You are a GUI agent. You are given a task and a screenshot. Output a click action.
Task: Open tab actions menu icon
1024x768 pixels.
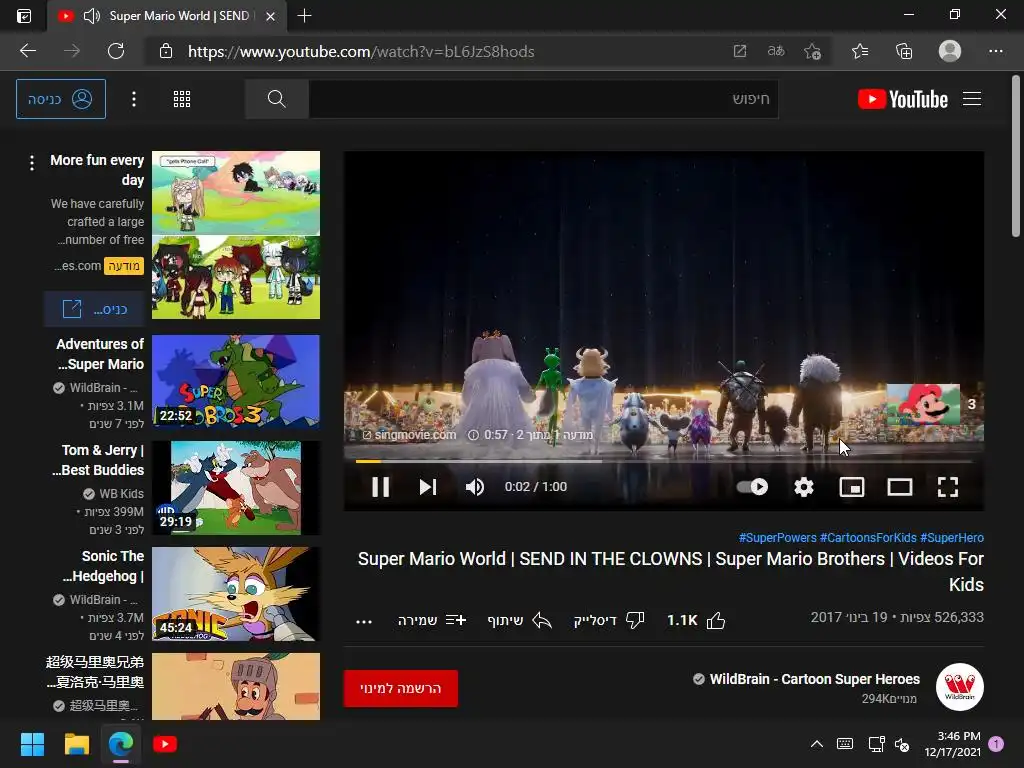(24, 16)
